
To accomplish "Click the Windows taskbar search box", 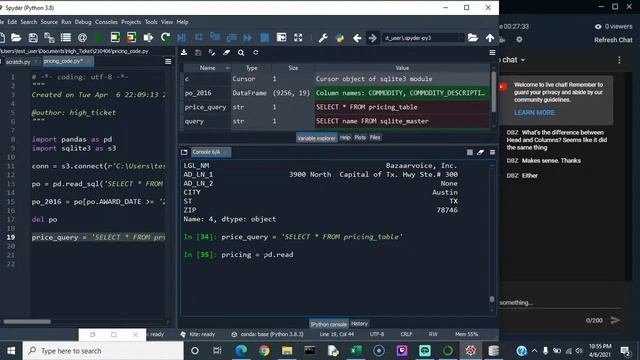I will coord(103,351).
